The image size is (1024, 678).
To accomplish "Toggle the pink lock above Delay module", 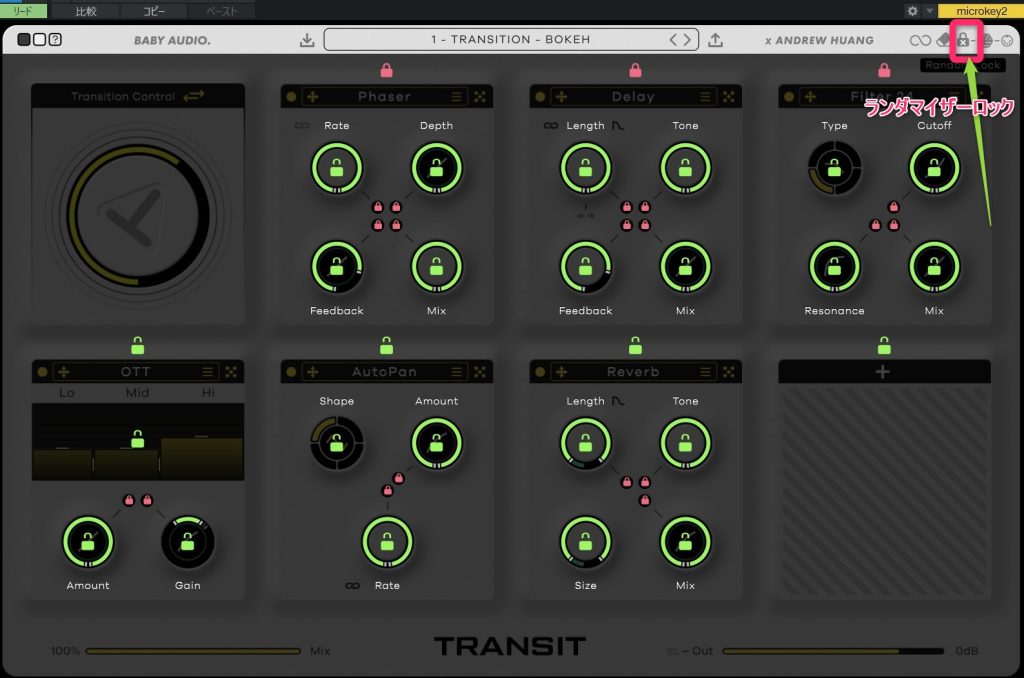I will [635, 71].
